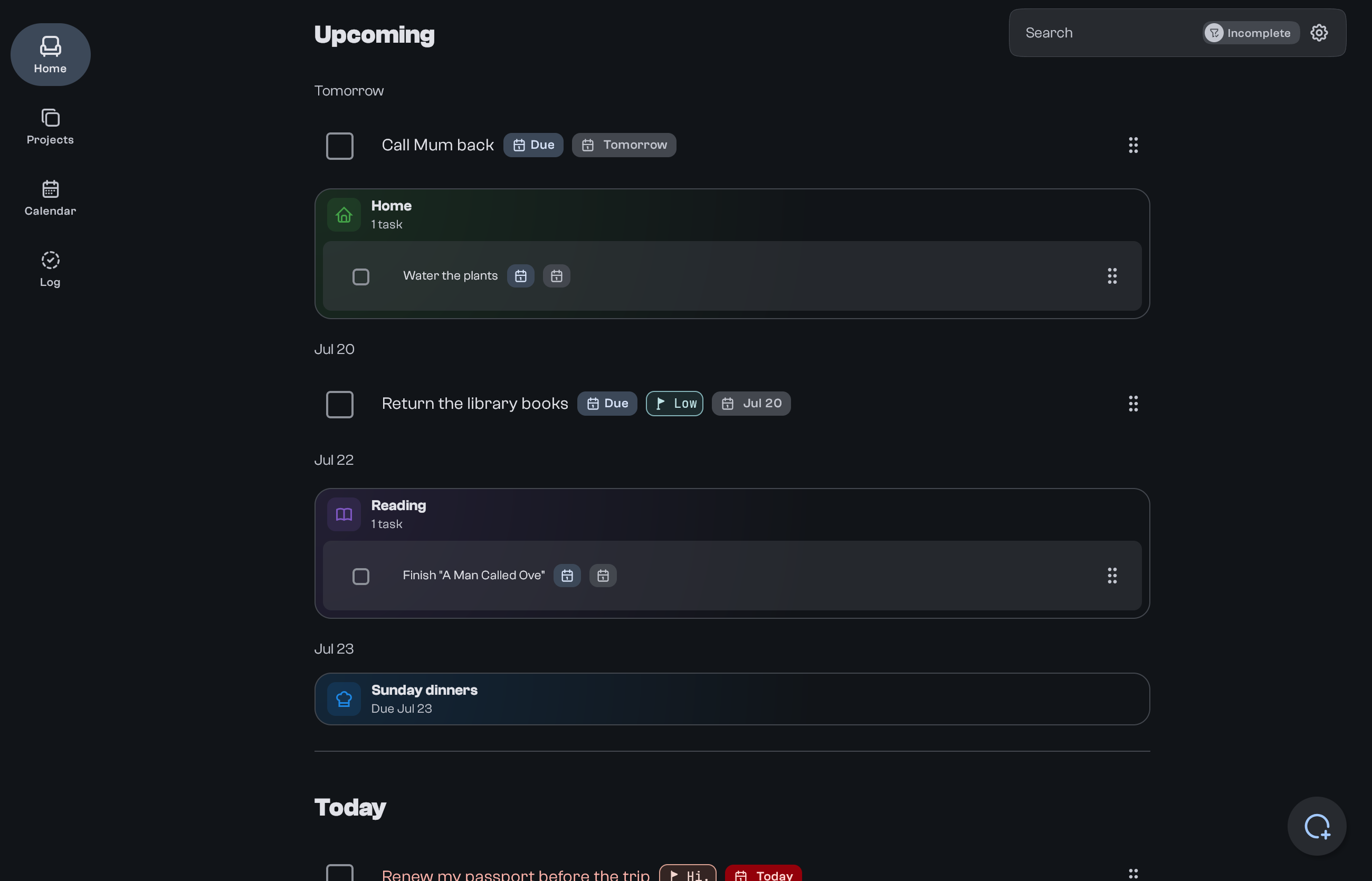Click red Today badge on passport task
The image size is (1372, 881).
click(763, 874)
